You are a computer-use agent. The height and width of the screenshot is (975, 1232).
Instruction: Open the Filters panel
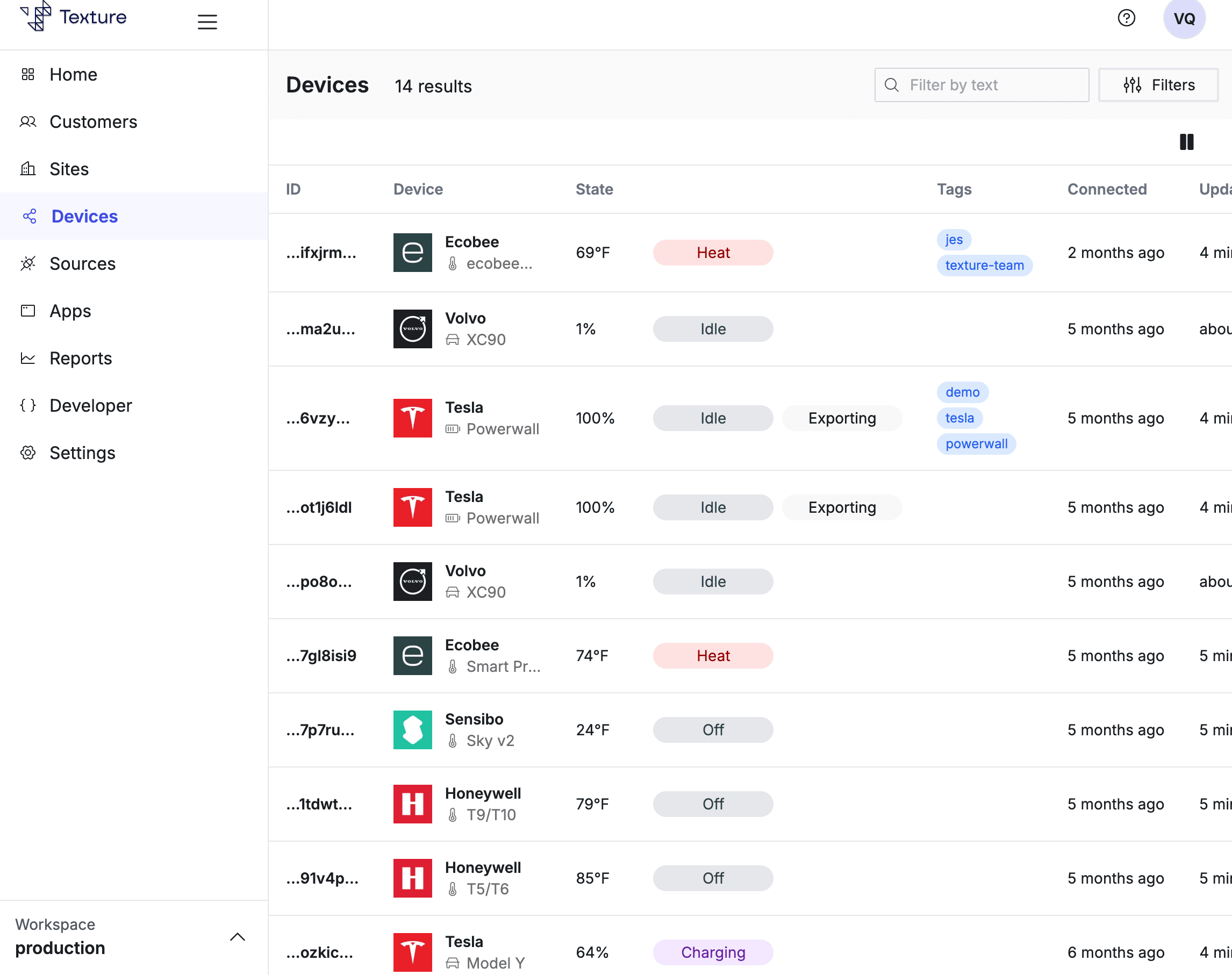pyautogui.click(x=1158, y=85)
